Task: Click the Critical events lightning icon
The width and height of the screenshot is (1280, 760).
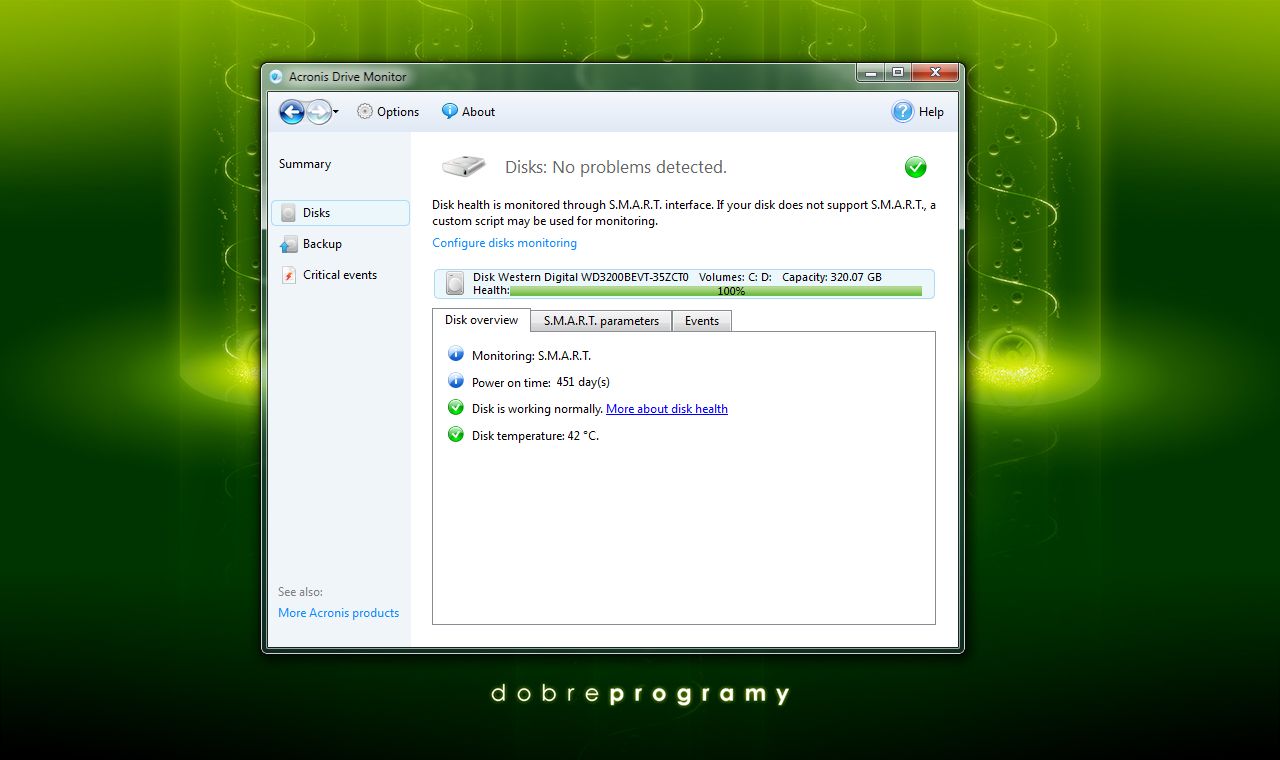Action: pyautogui.click(x=289, y=275)
